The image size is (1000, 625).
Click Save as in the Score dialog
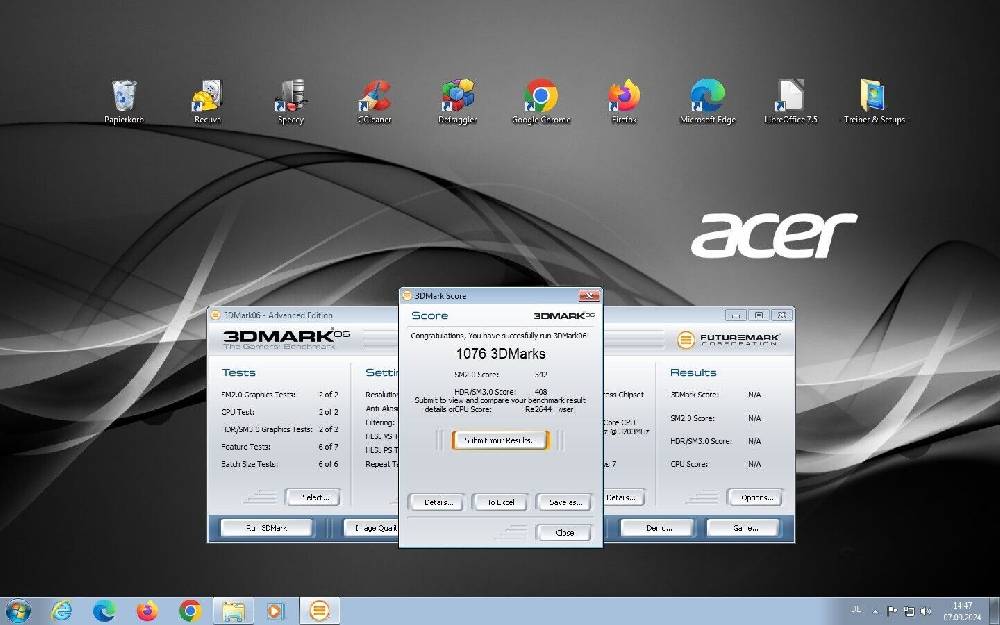tap(564, 503)
